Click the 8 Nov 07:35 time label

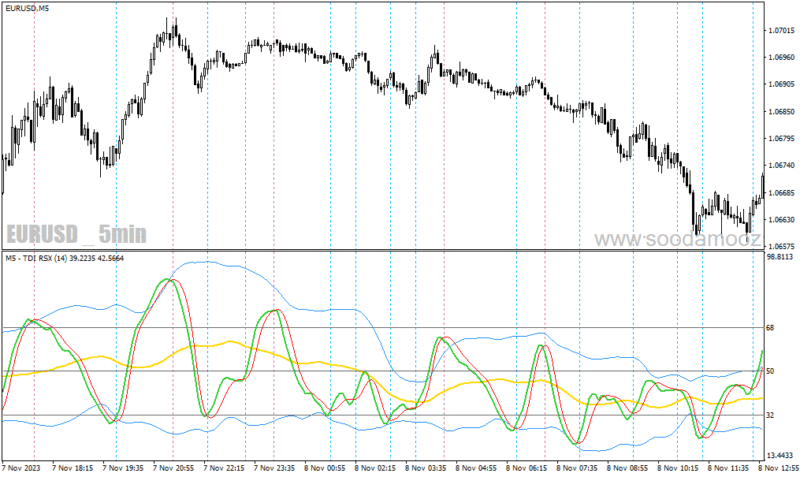(577, 468)
